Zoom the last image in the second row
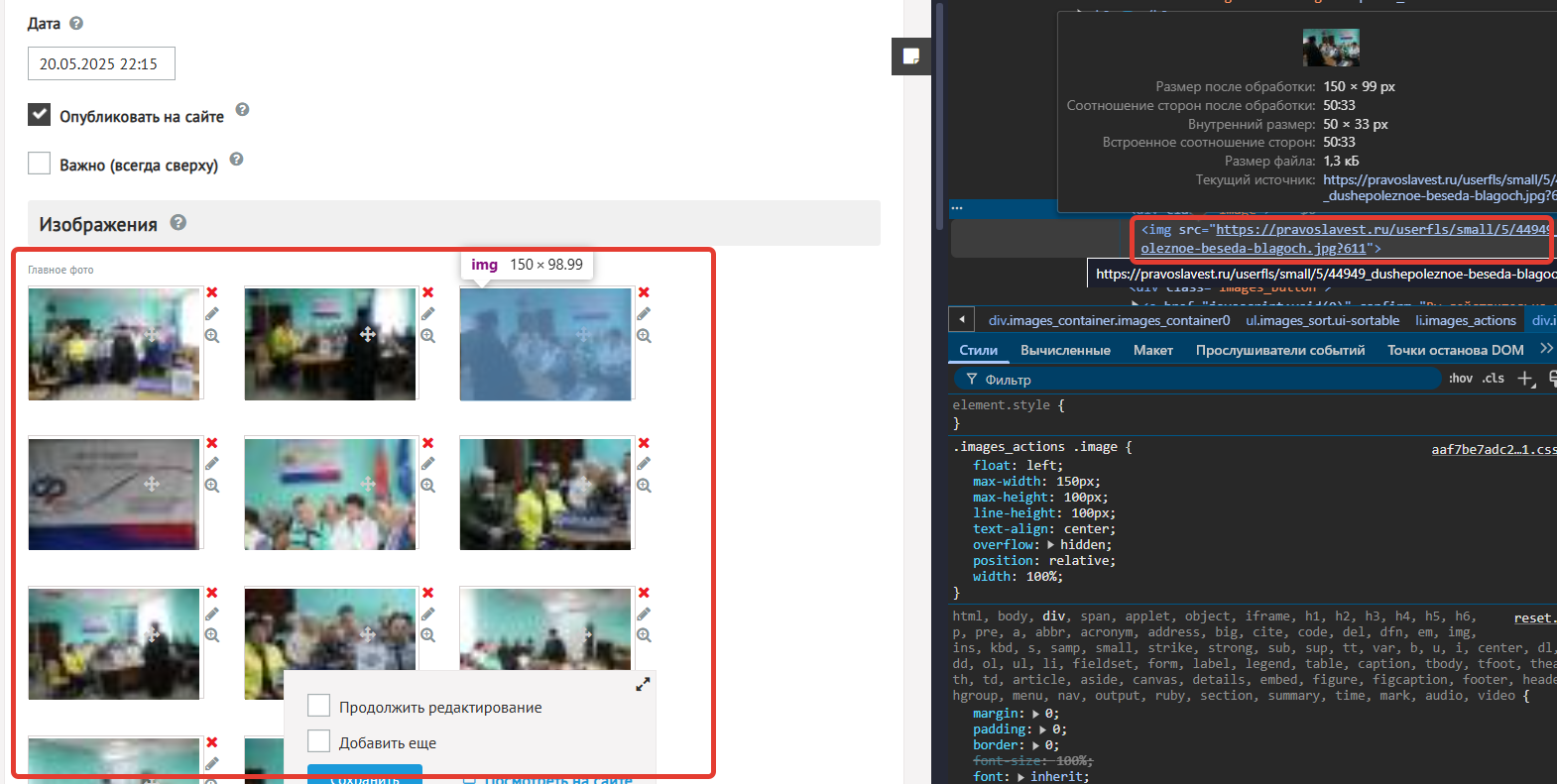The width and height of the screenshot is (1557, 784). 645,486
